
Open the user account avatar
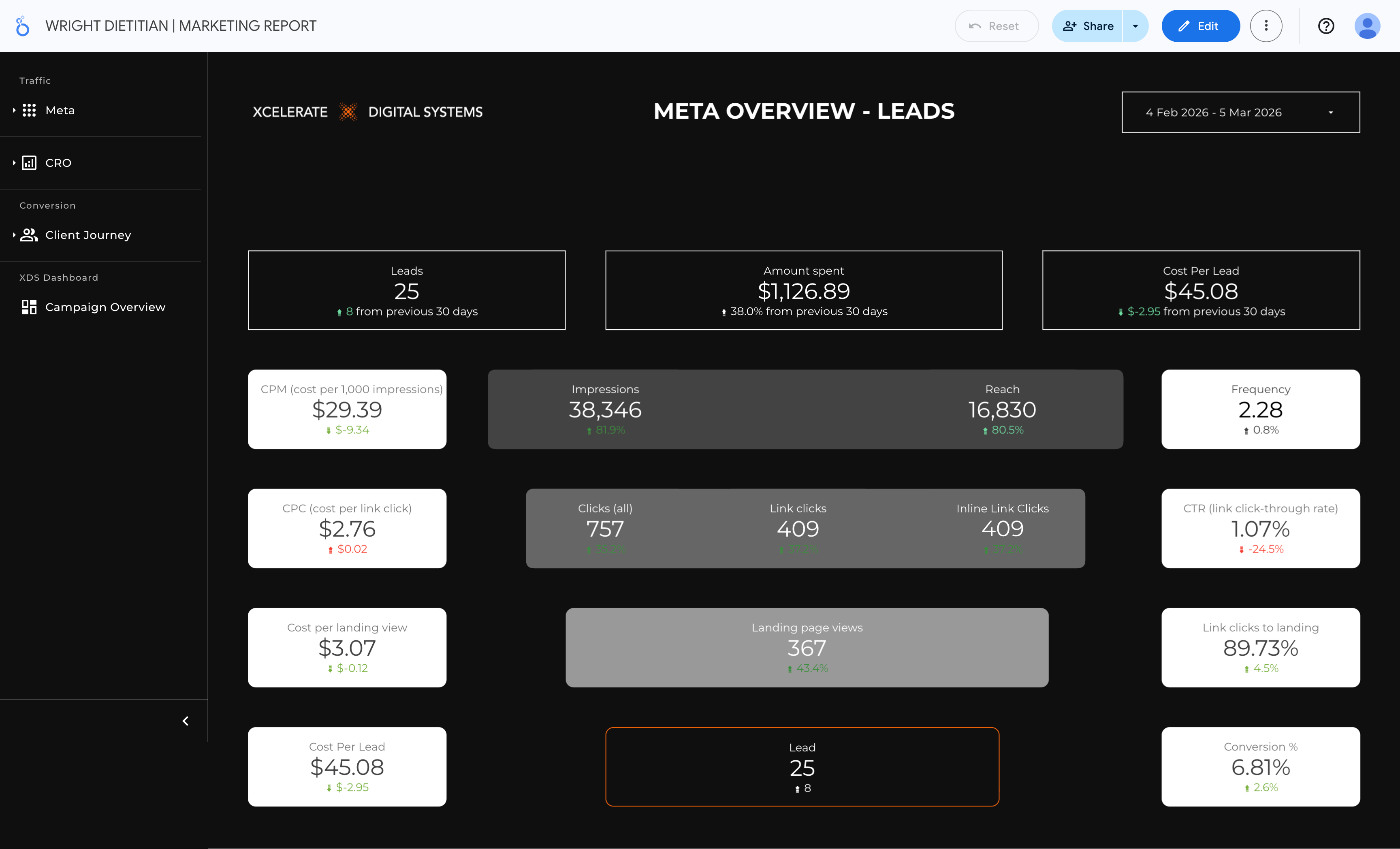(x=1367, y=26)
